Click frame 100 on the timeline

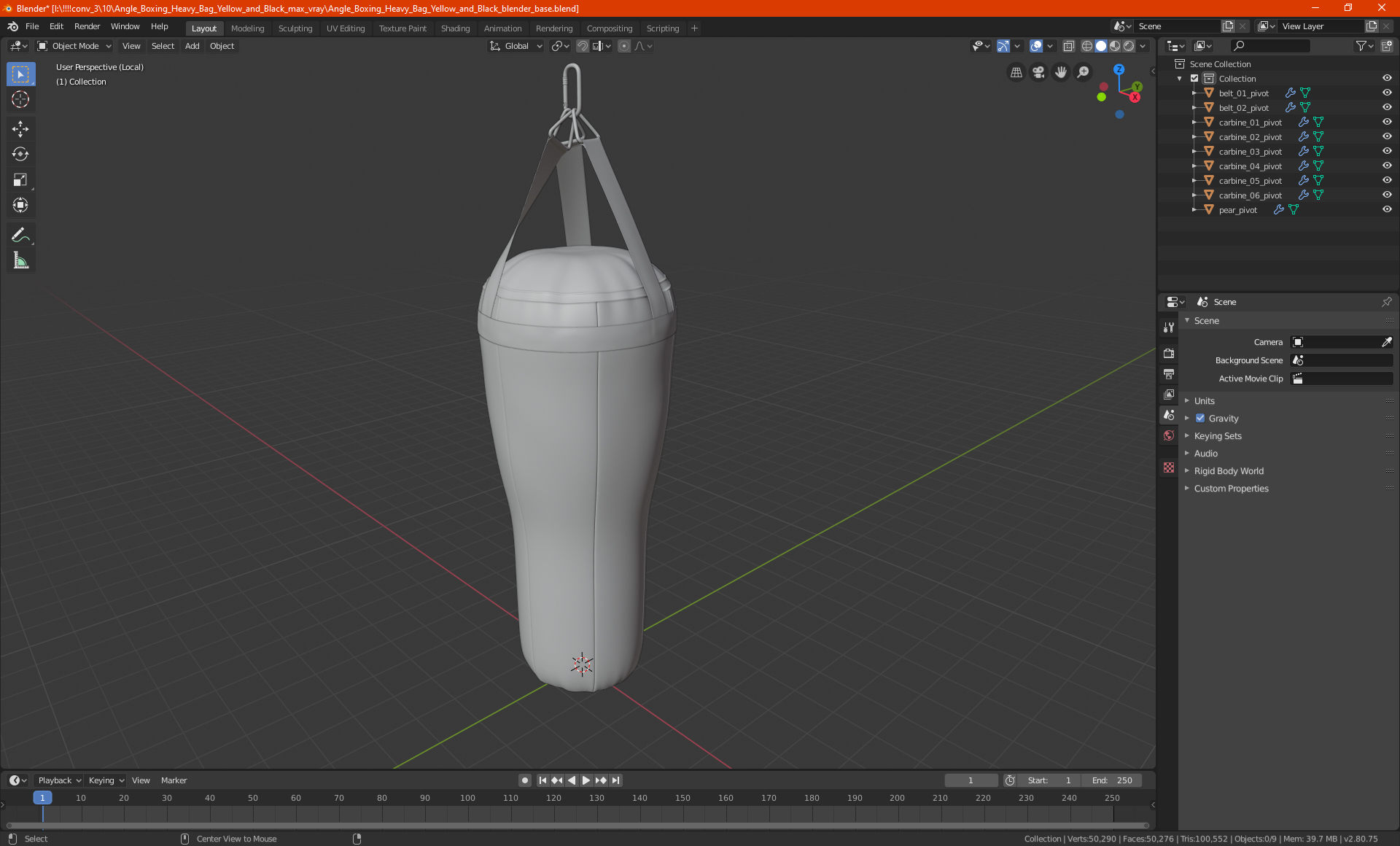467,798
